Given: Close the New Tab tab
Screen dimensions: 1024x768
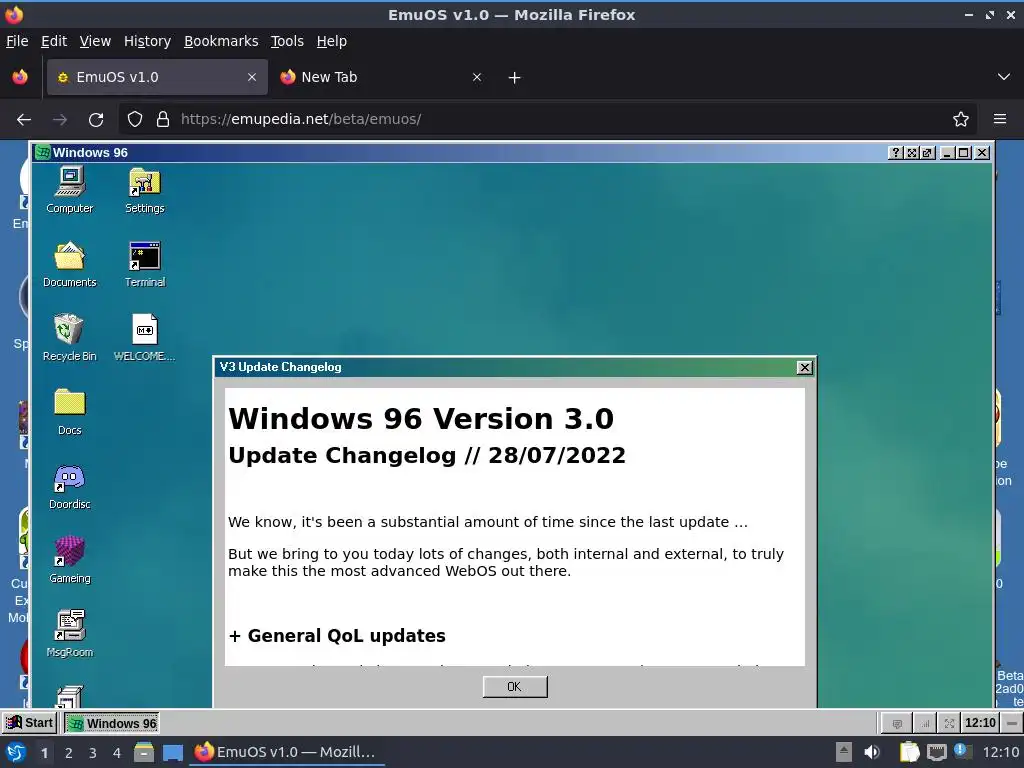Looking at the screenshot, I should [477, 77].
